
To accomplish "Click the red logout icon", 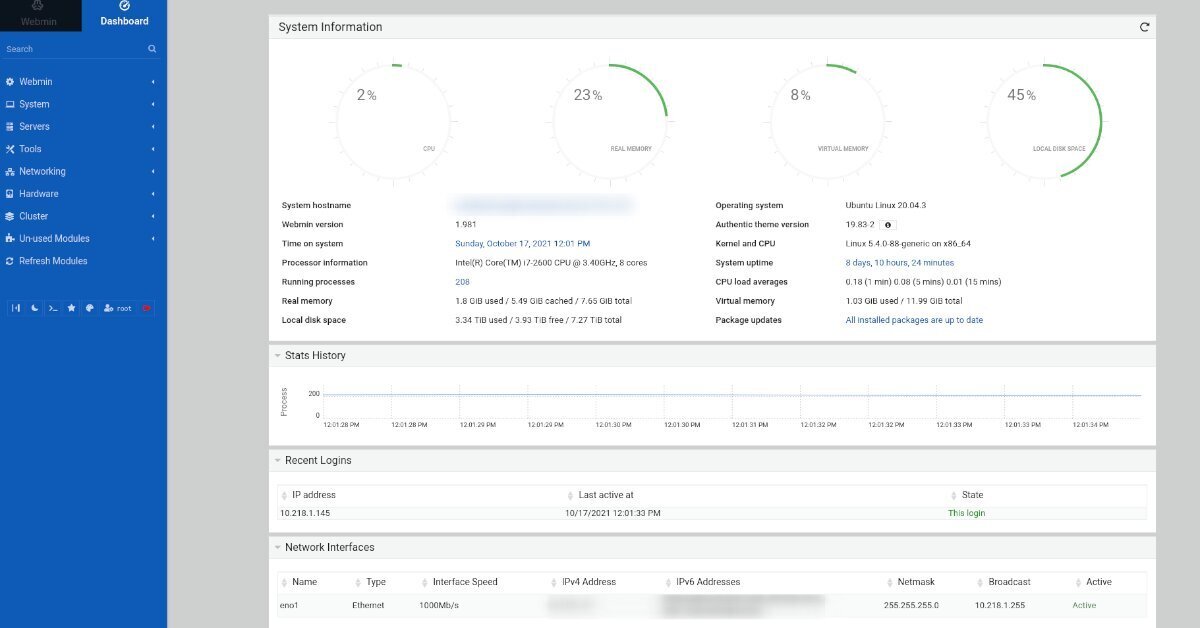I will pyautogui.click(x=147, y=308).
